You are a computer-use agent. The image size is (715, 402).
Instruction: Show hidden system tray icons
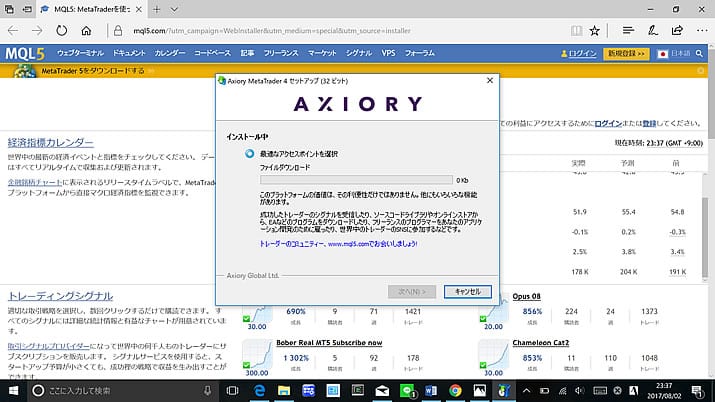(526, 391)
